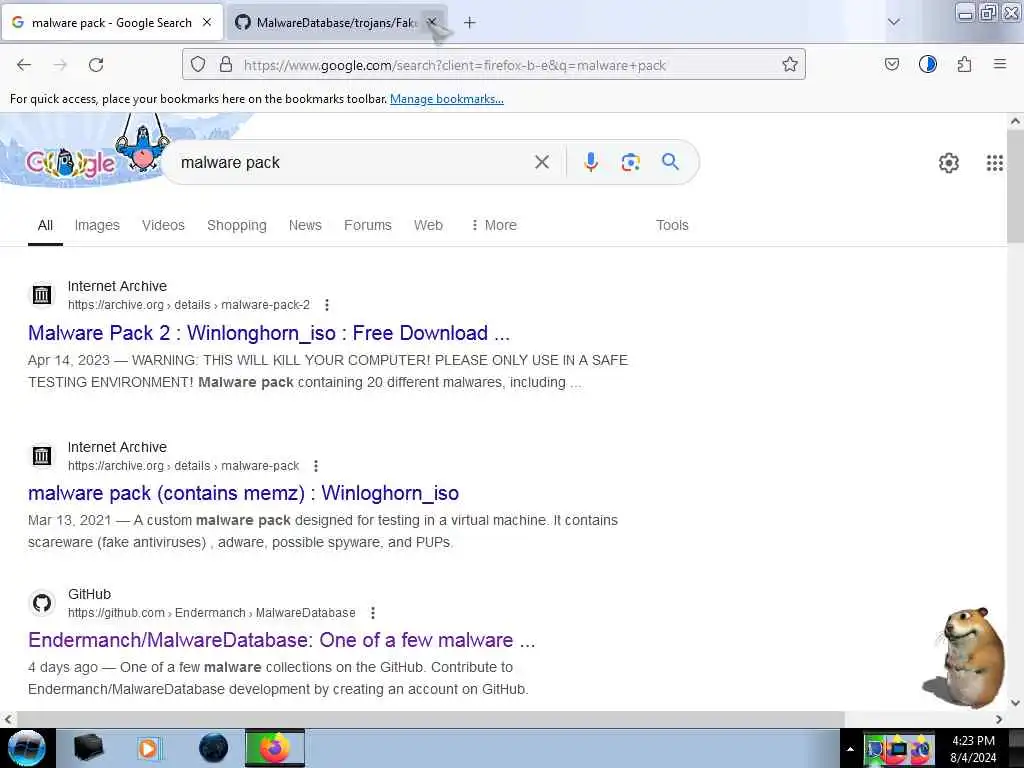Open search Tools options
Screen dimensions: 1024x768
(672, 225)
